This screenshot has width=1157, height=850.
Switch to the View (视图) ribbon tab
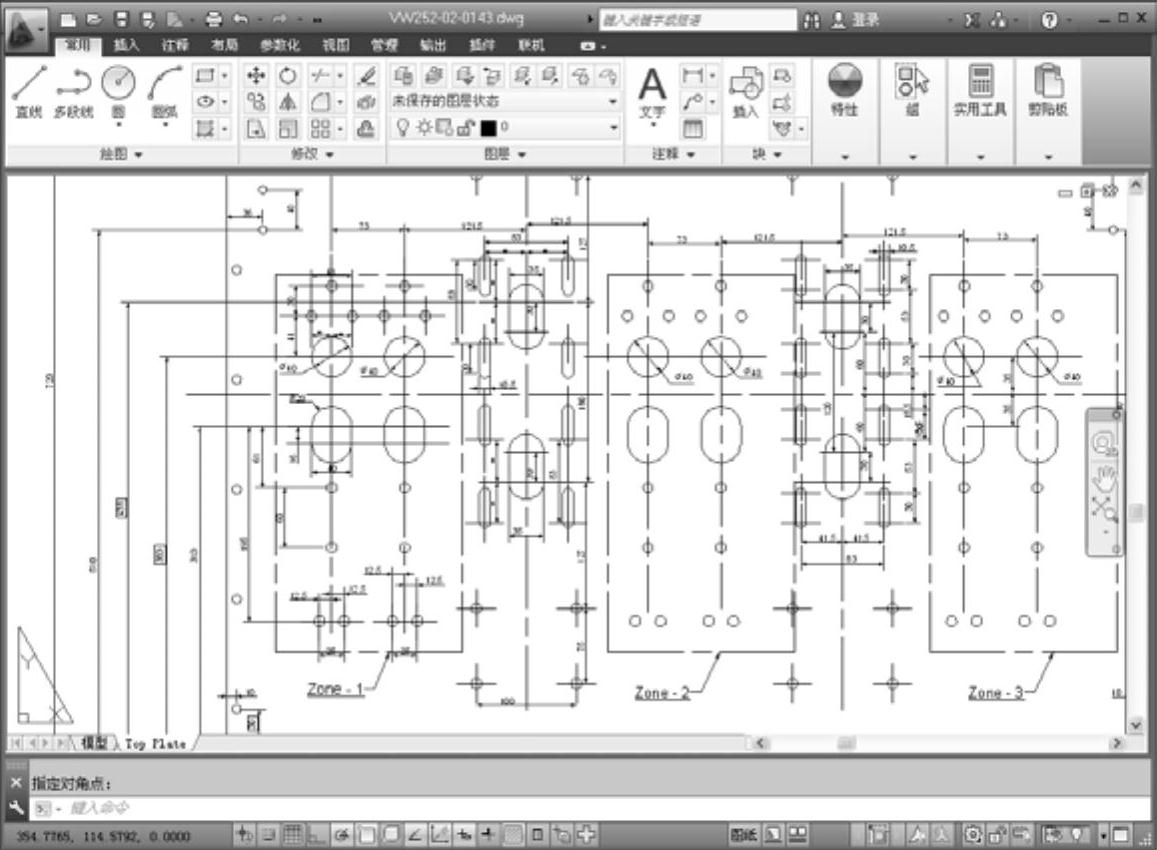pyautogui.click(x=336, y=45)
